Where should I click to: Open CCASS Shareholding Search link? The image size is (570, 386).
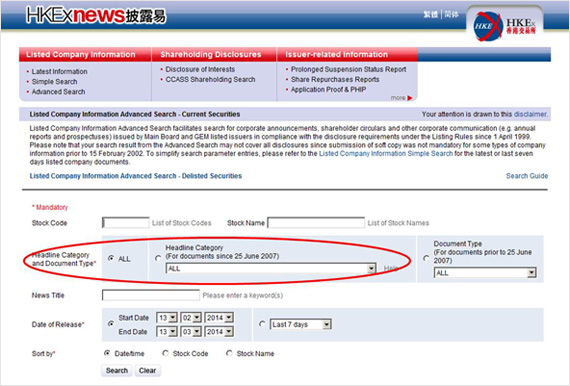click(x=210, y=79)
